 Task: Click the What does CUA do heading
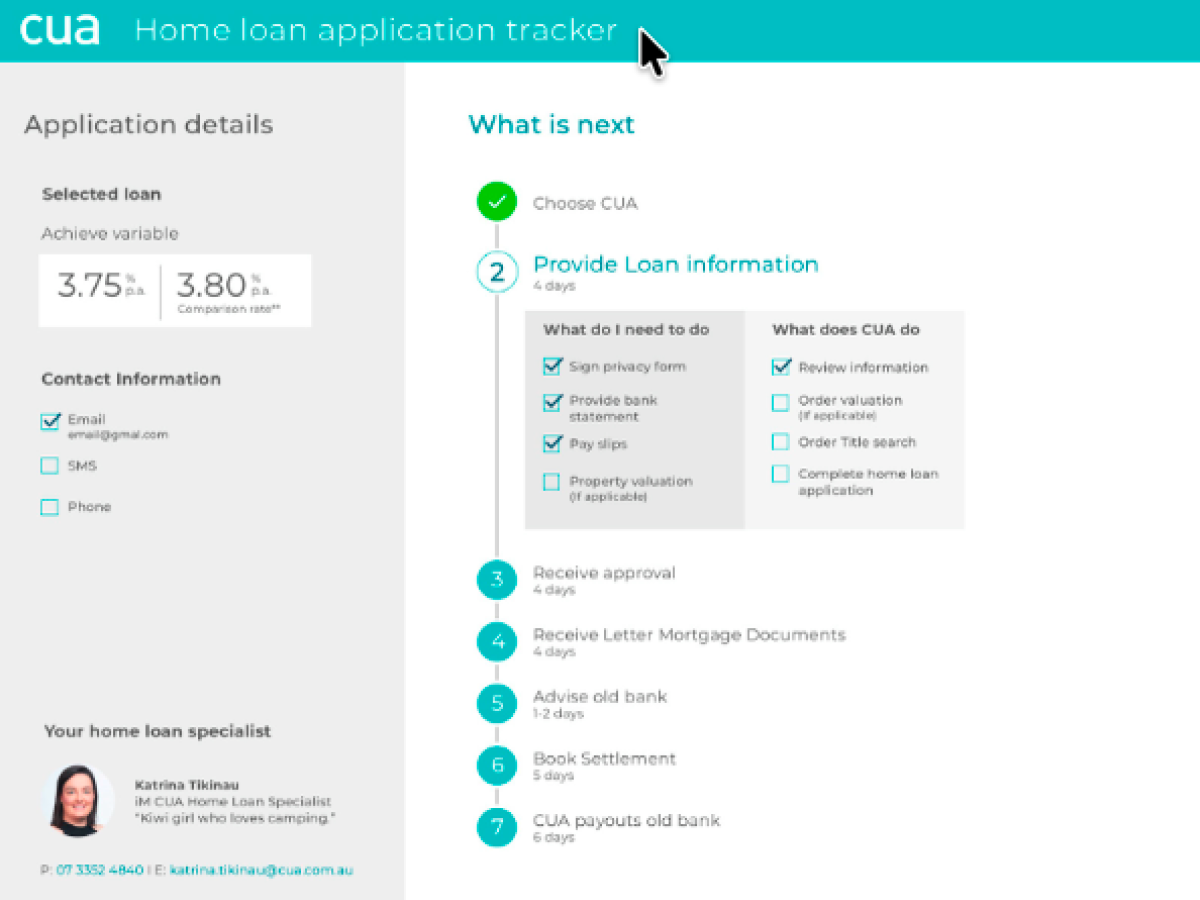(846, 330)
